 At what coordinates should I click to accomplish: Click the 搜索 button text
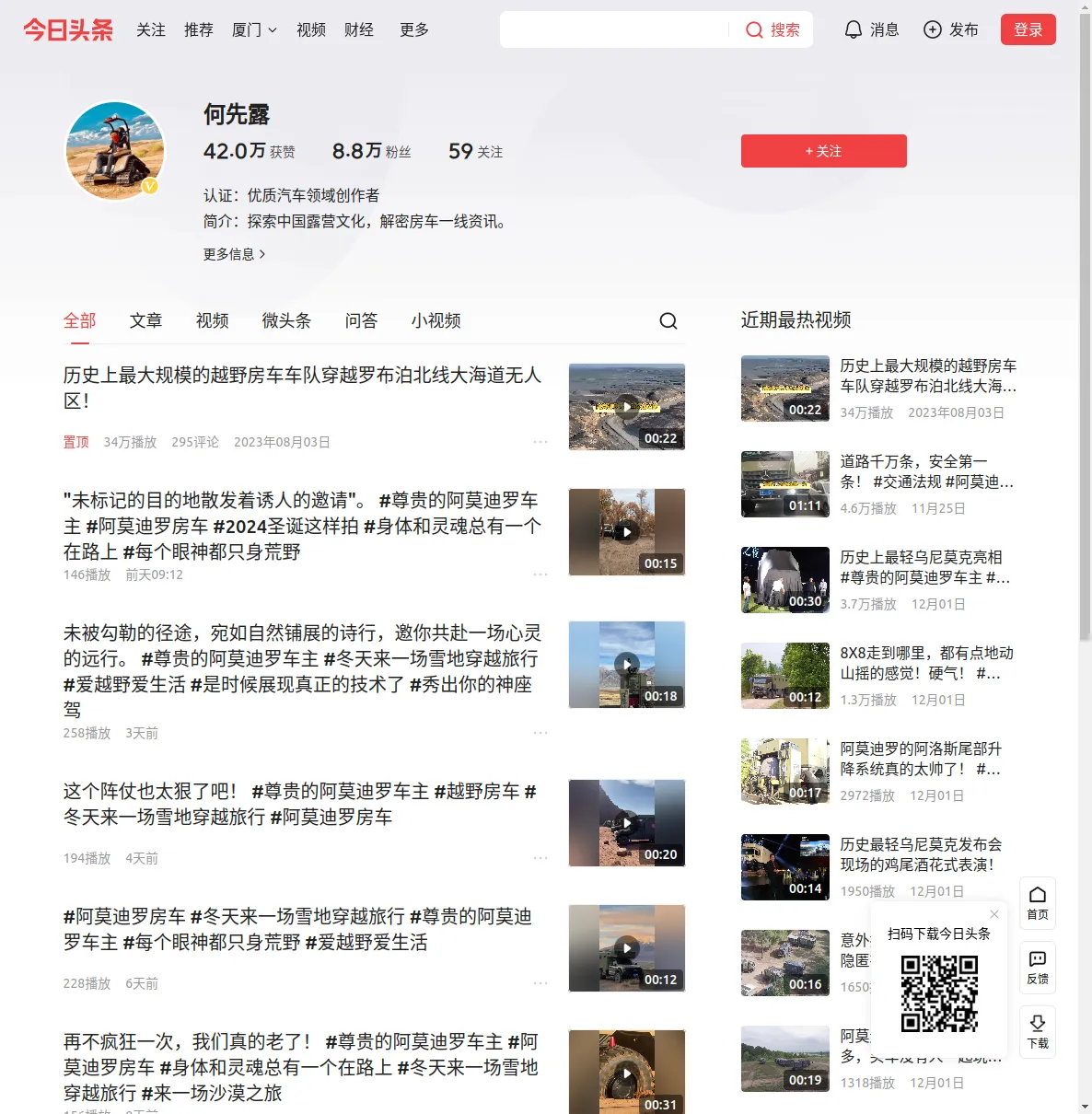coord(785,30)
